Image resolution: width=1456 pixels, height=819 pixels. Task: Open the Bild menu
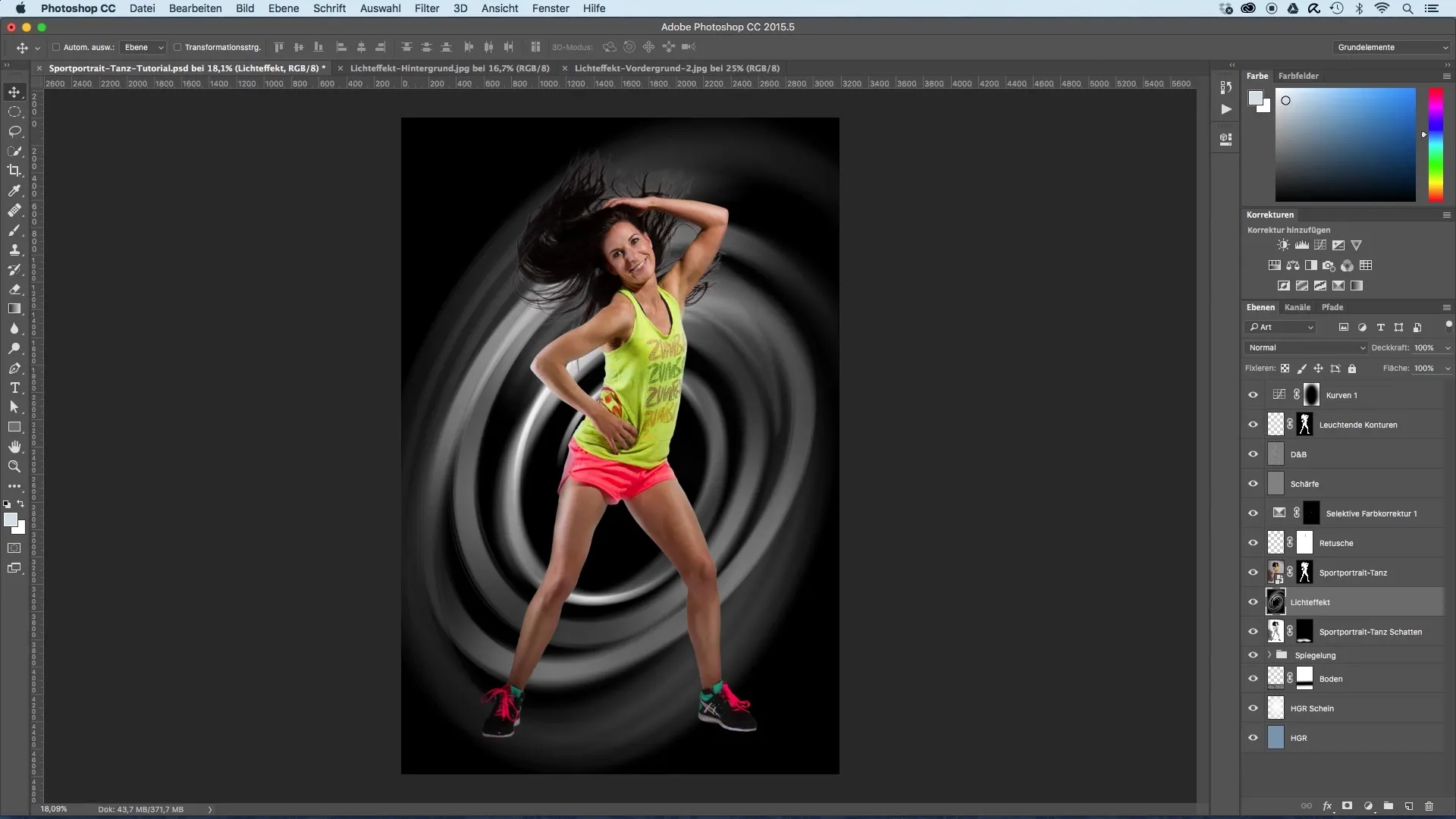click(x=245, y=8)
